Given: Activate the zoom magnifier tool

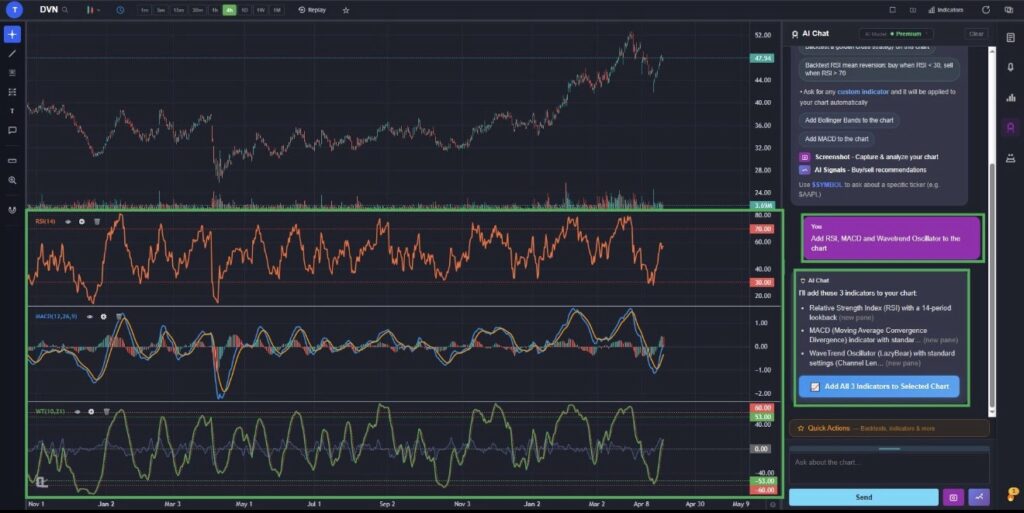Looking at the screenshot, I should (12, 180).
